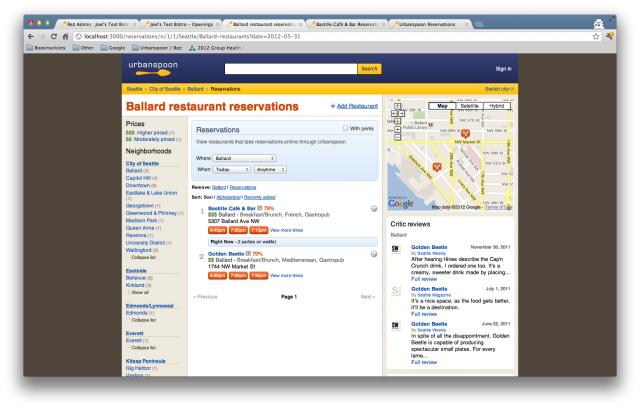Switch to the Urbanspoon Reservations tab
The width and height of the screenshot is (640, 409).
click(x=430, y=24)
